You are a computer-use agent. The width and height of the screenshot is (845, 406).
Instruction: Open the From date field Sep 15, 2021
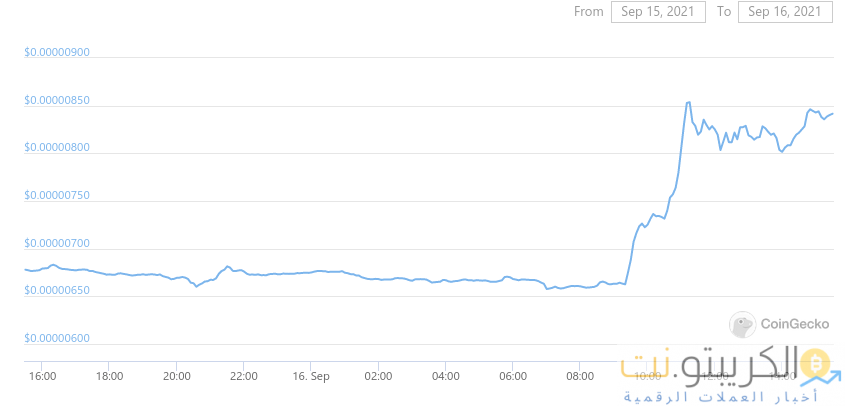pyautogui.click(x=658, y=12)
